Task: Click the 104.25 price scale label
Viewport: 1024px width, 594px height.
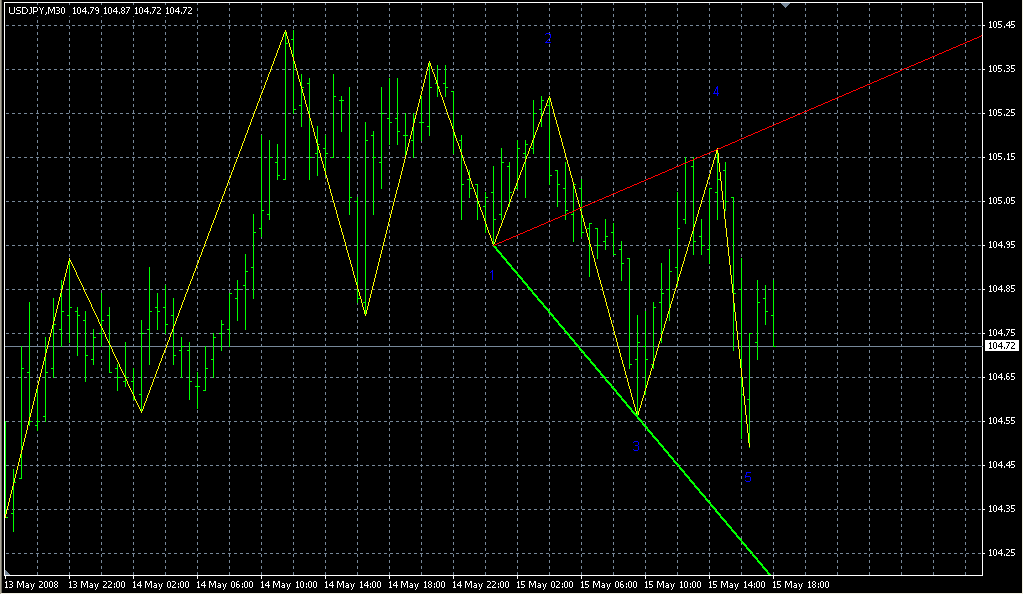Action: (1000, 553)
